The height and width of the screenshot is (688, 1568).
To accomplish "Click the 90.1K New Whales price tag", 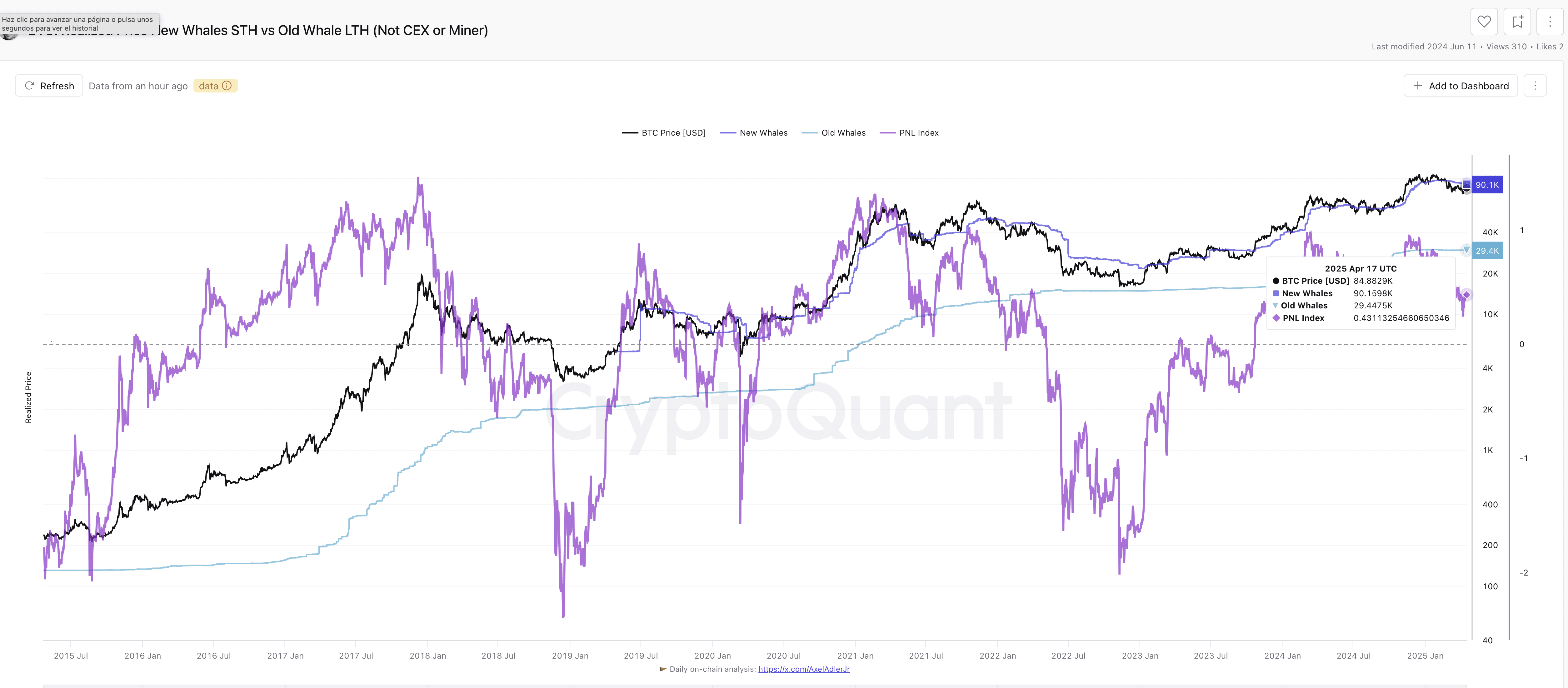I will pos(1486,185).
